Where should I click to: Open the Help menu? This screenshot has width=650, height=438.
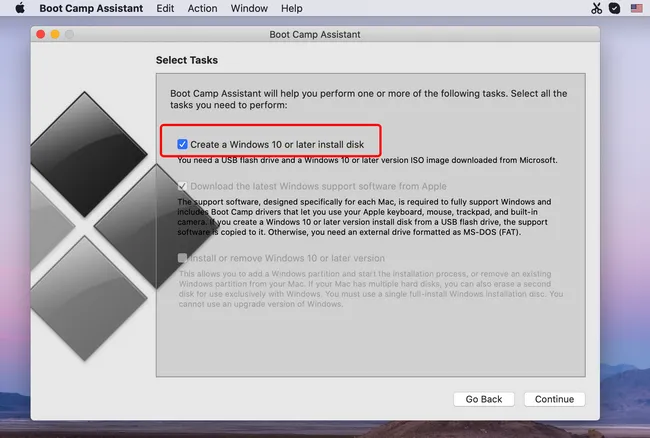click(291, 8)
